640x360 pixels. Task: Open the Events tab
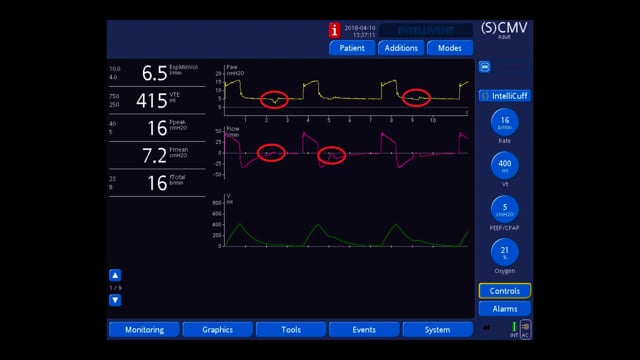pyautogui.click(x=364, y=329)
